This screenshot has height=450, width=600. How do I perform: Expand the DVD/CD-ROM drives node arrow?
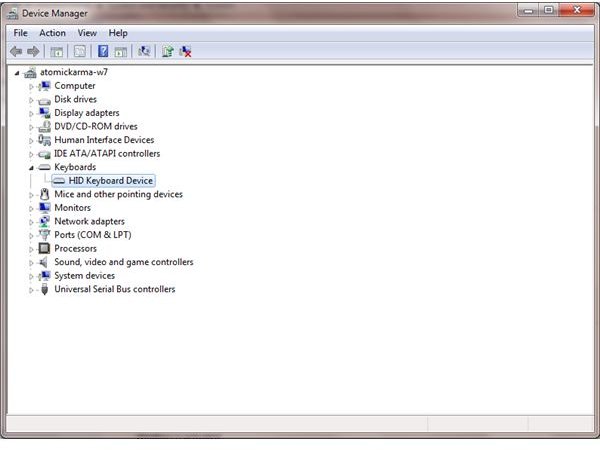(31, 127)
